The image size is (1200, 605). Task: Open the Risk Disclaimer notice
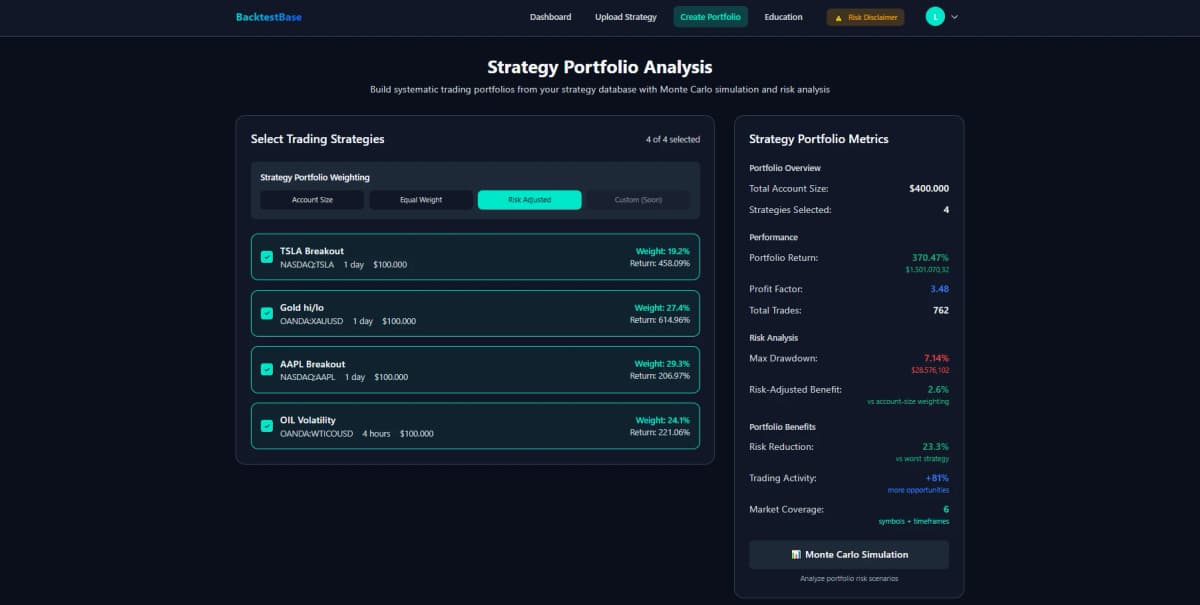(865, 17)
